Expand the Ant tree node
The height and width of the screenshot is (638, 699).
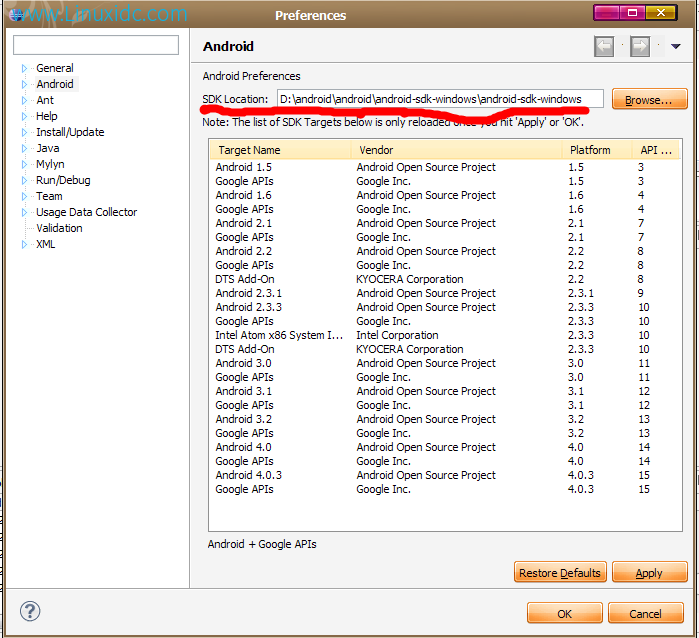coord(24,100)
